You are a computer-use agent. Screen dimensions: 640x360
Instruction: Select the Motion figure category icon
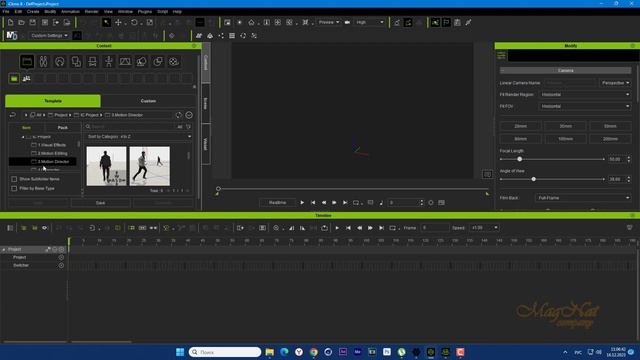pyautogui.click(x=109, y=62)
